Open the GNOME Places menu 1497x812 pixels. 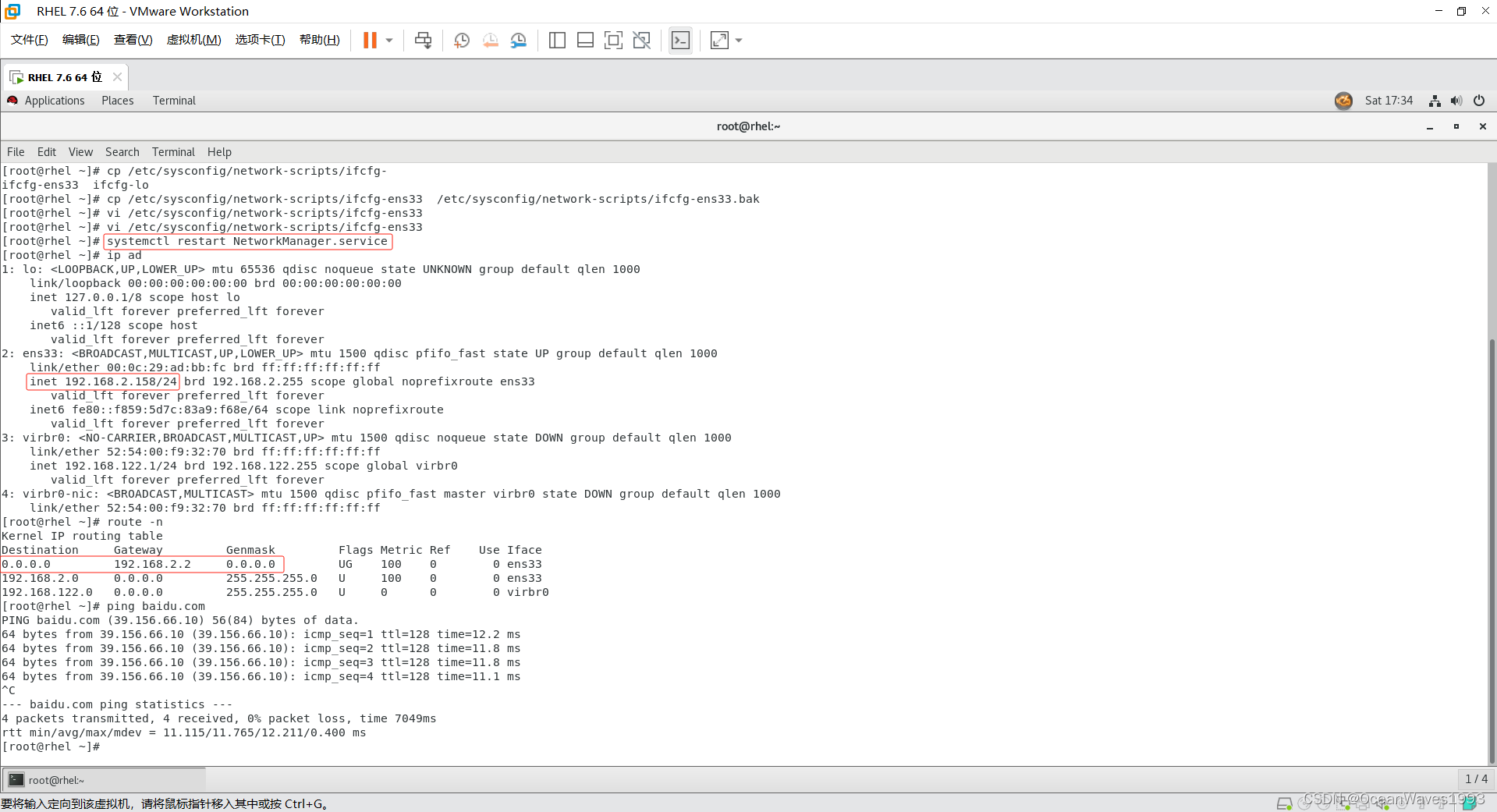118,101
